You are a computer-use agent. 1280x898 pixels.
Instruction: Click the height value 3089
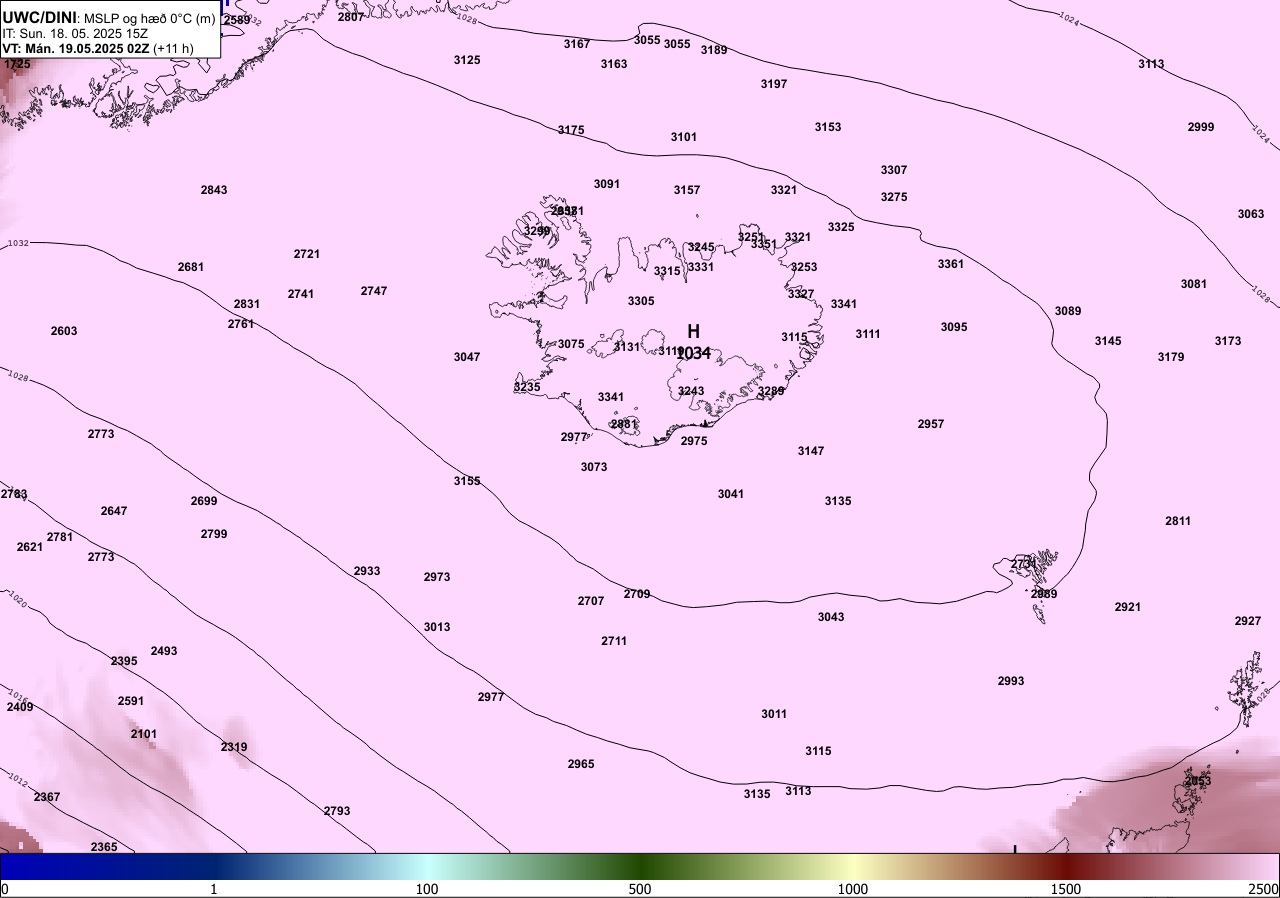click(1068, 311)
